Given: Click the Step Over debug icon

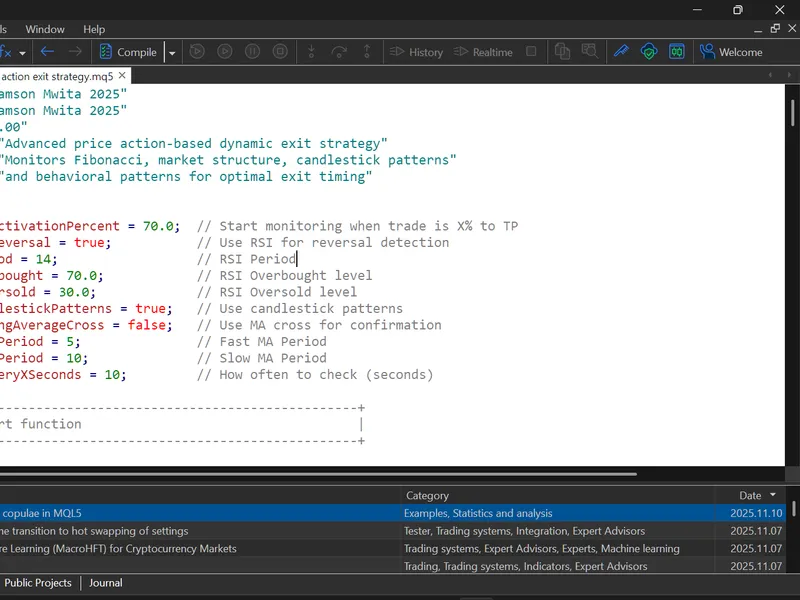Looking at the screenshot, I should click(x=339, y=52).
